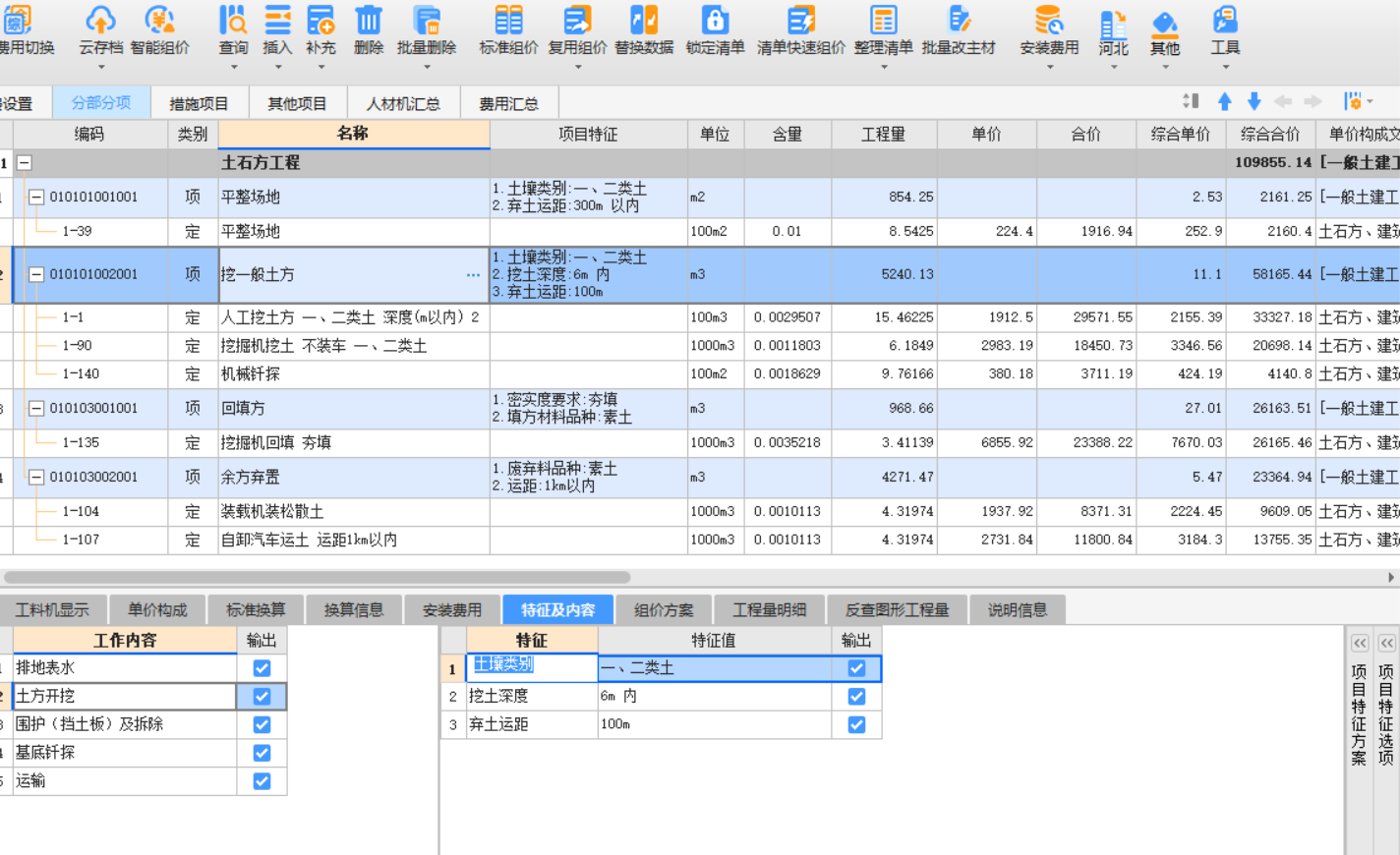Toggle output checkbox for 围护（挡土板）及拆除
The width and height of the screenshot is (1400, 855).
[x=262, y=724]
